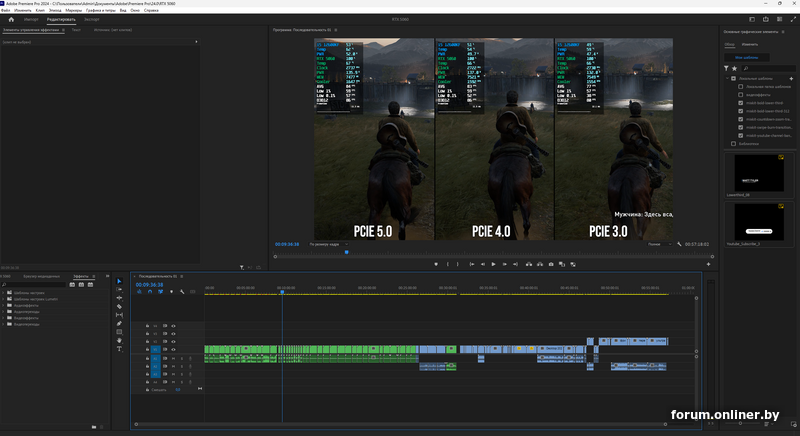The image size is (800, 436).
Task: Toggle checkbox for mxkit-bold-lower-third template
Action: (739, 102)
